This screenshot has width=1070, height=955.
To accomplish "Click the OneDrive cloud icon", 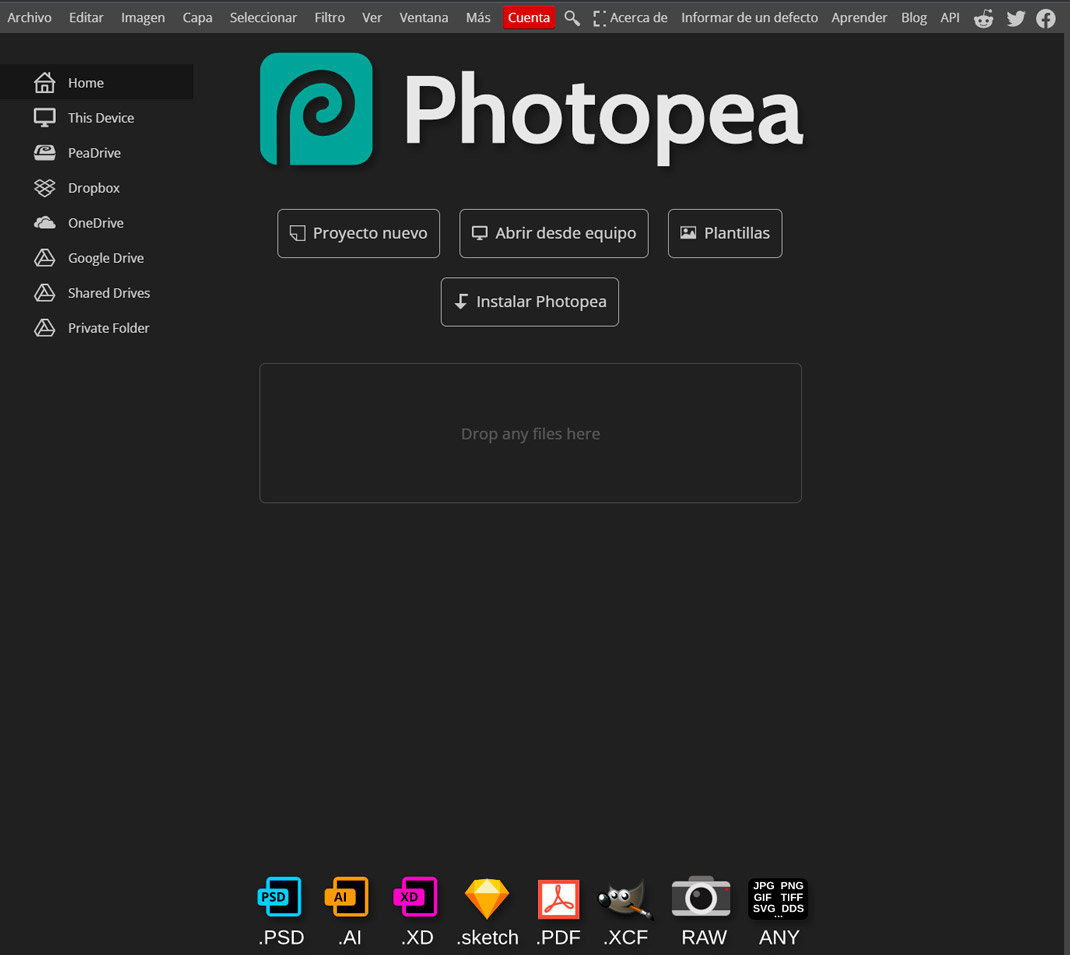I will coord(44,223).
